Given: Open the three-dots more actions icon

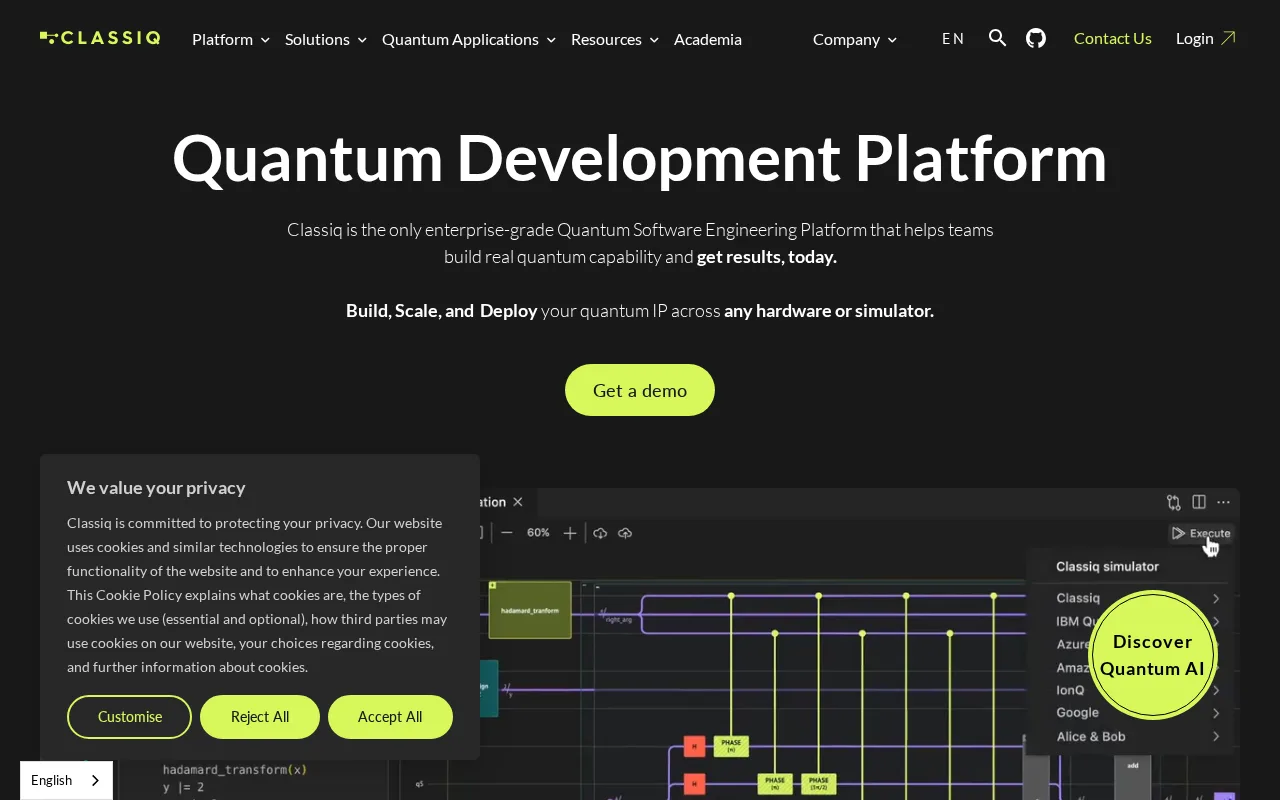Looking at the screenshot, I should [1223, 502].
